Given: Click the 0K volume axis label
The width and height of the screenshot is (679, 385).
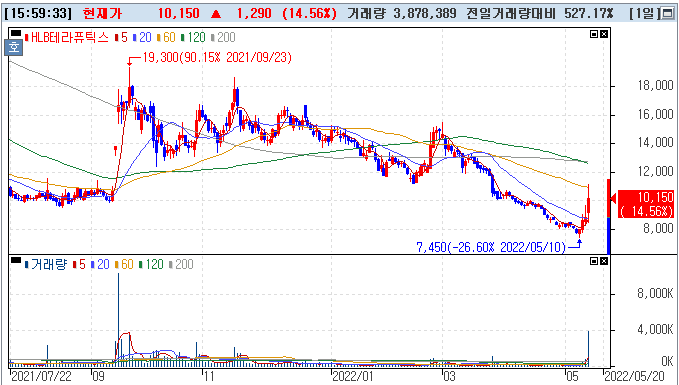Looking at the screenshot, I should [666, 361].
